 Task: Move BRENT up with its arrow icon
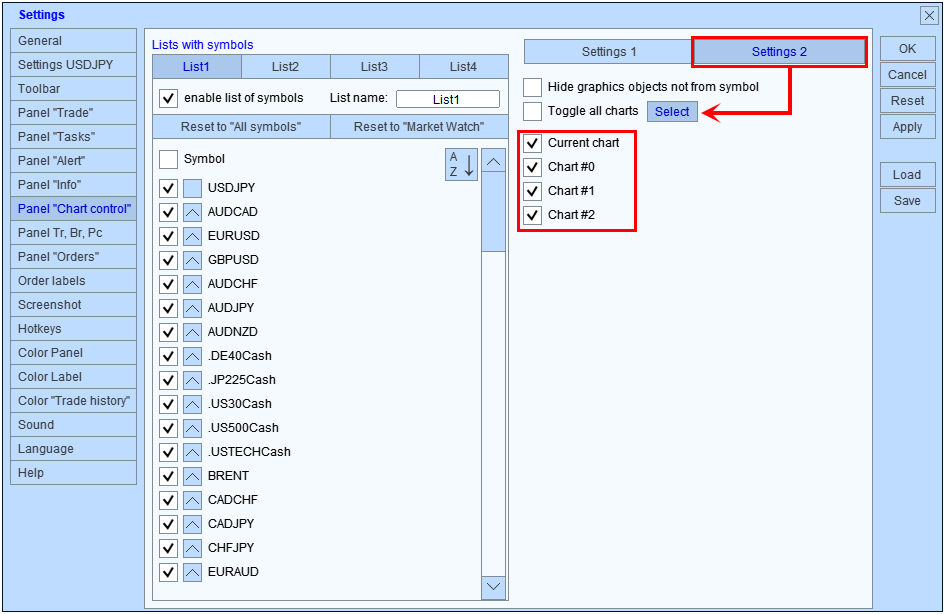point(193,476)
